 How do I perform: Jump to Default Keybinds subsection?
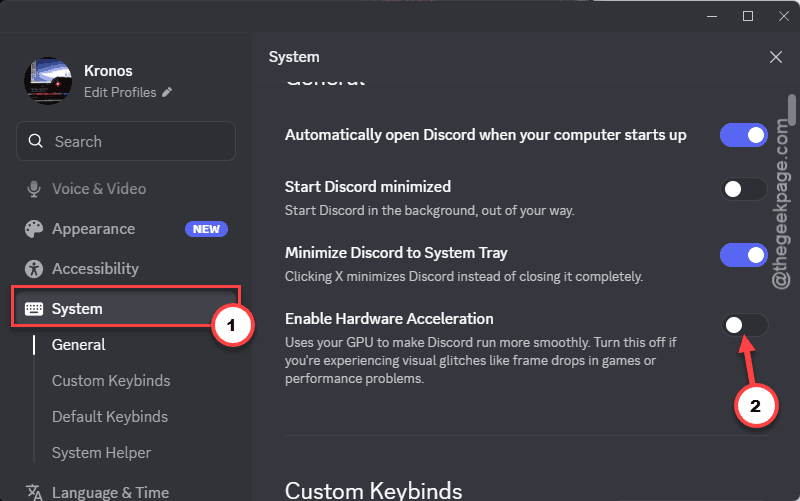tap(110, 417)
